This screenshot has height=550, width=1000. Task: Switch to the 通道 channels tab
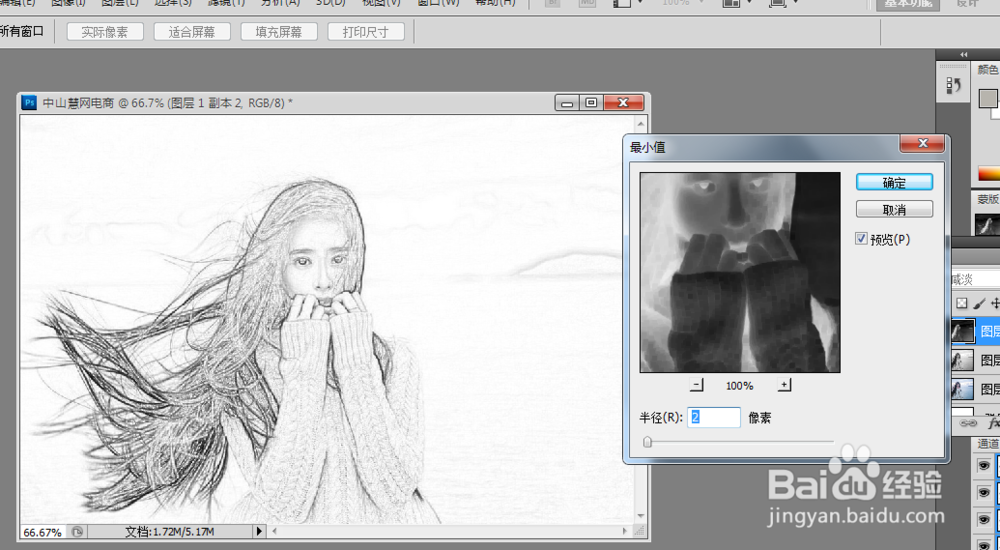click(x=988, y=443)
